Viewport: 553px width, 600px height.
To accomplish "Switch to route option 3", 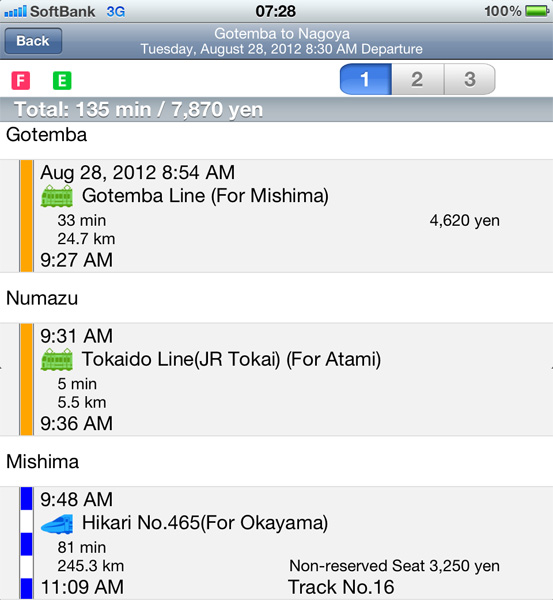I will [470, 79].
